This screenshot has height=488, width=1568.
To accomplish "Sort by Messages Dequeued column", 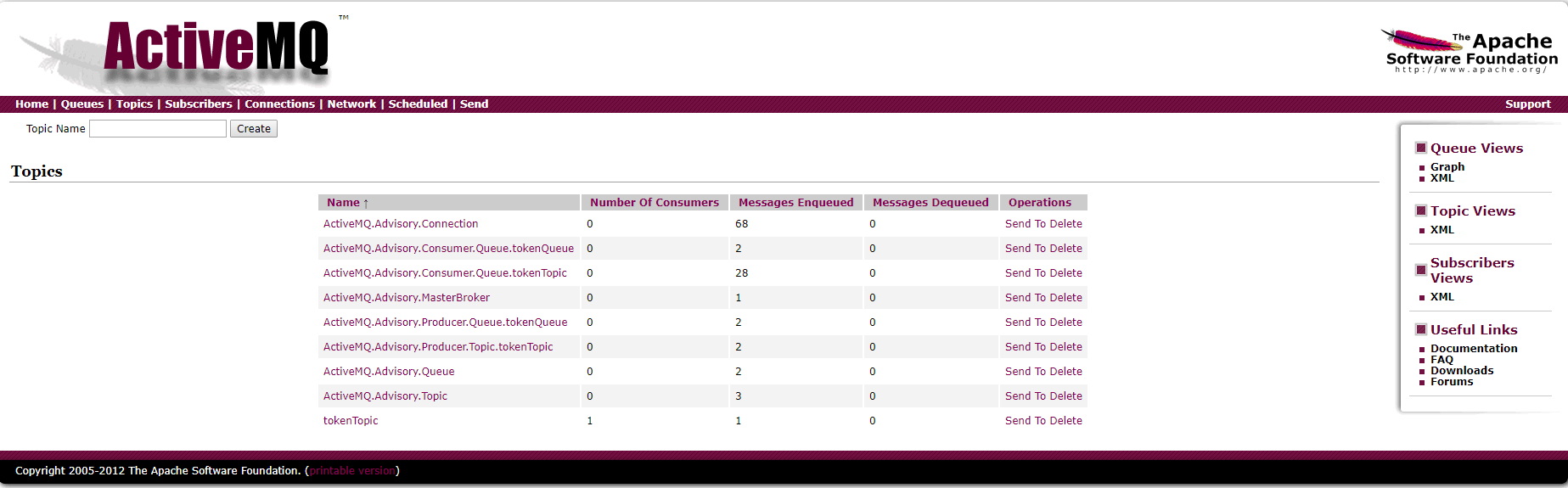I will click(x=930, y=203).
